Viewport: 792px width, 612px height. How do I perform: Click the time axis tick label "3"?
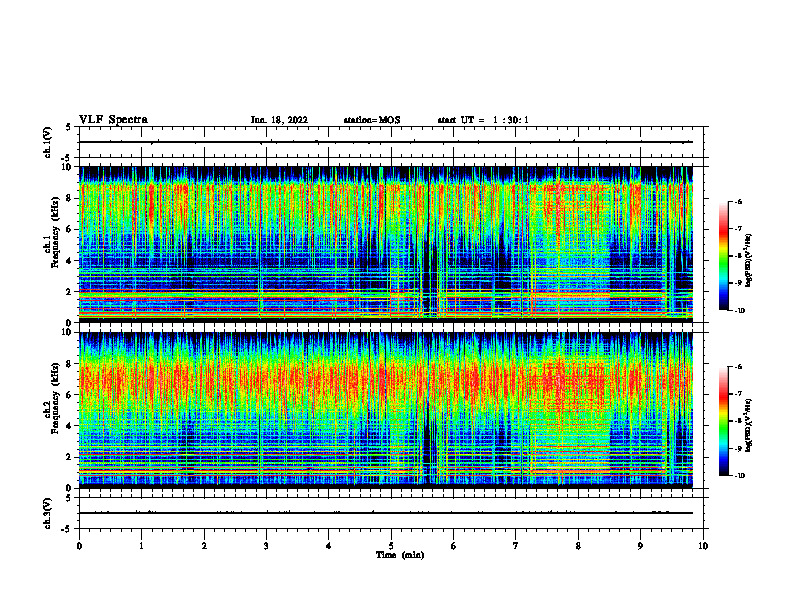point(266,546)
